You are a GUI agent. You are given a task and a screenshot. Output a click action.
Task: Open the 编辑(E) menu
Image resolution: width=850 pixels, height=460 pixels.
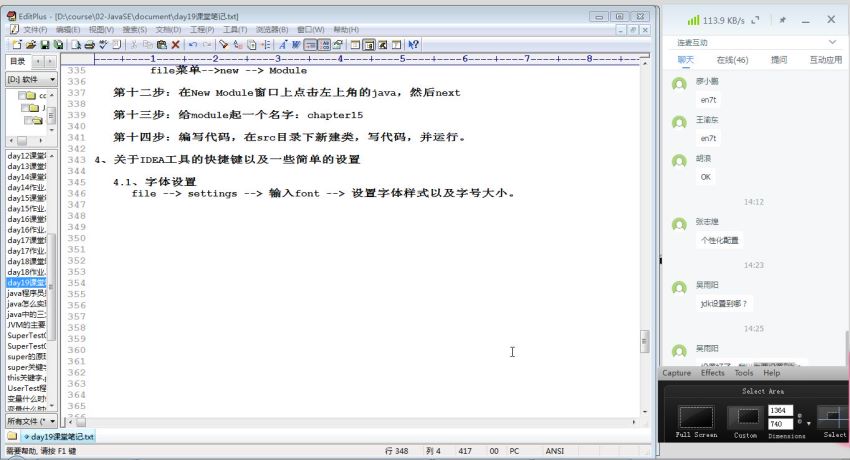(x=68, y=29)
